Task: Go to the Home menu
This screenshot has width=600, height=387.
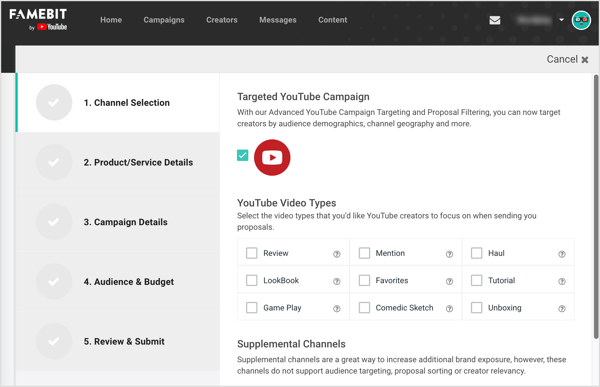Action: pyautogui.click(x=111, y=20)
